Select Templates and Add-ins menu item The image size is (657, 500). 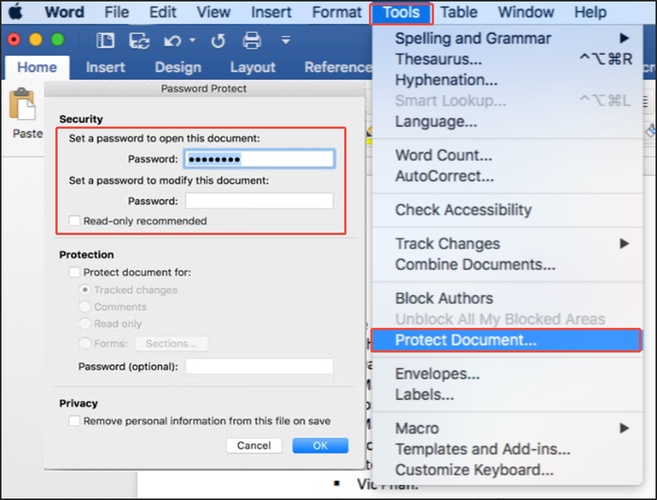507,449
